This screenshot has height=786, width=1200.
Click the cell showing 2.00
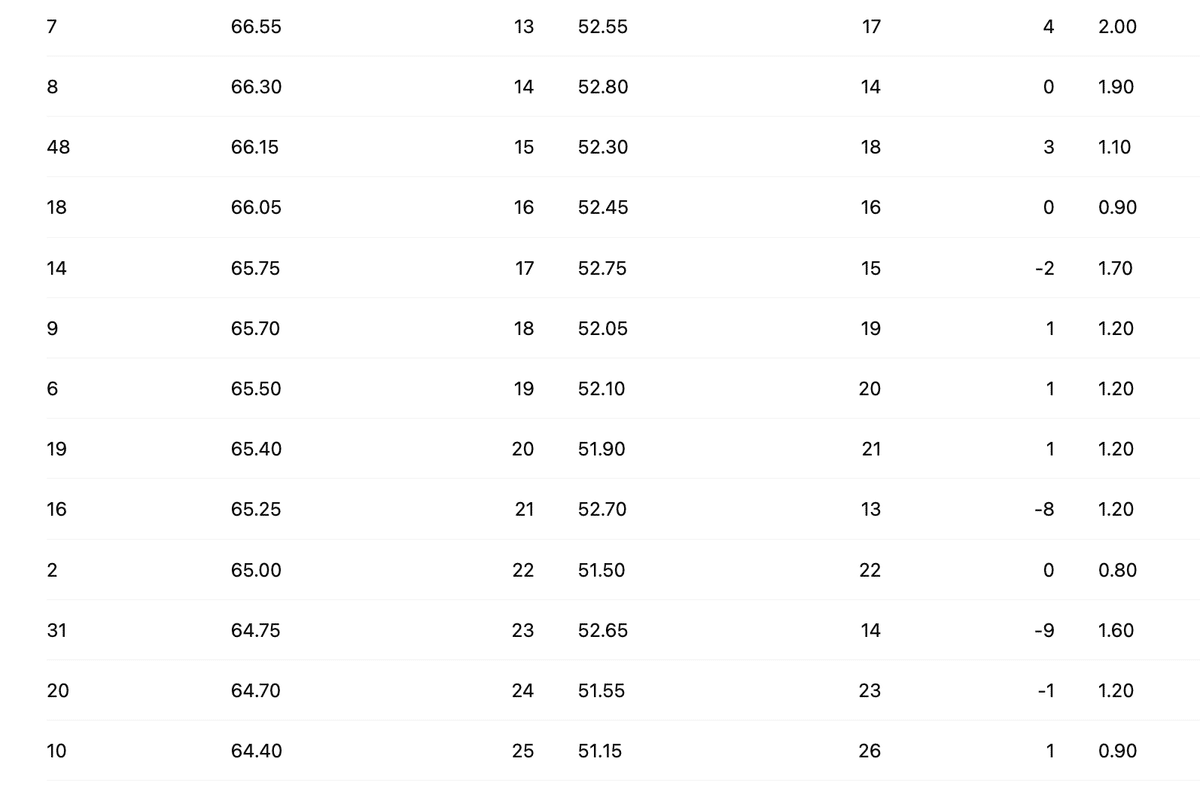coord(1117,27)
